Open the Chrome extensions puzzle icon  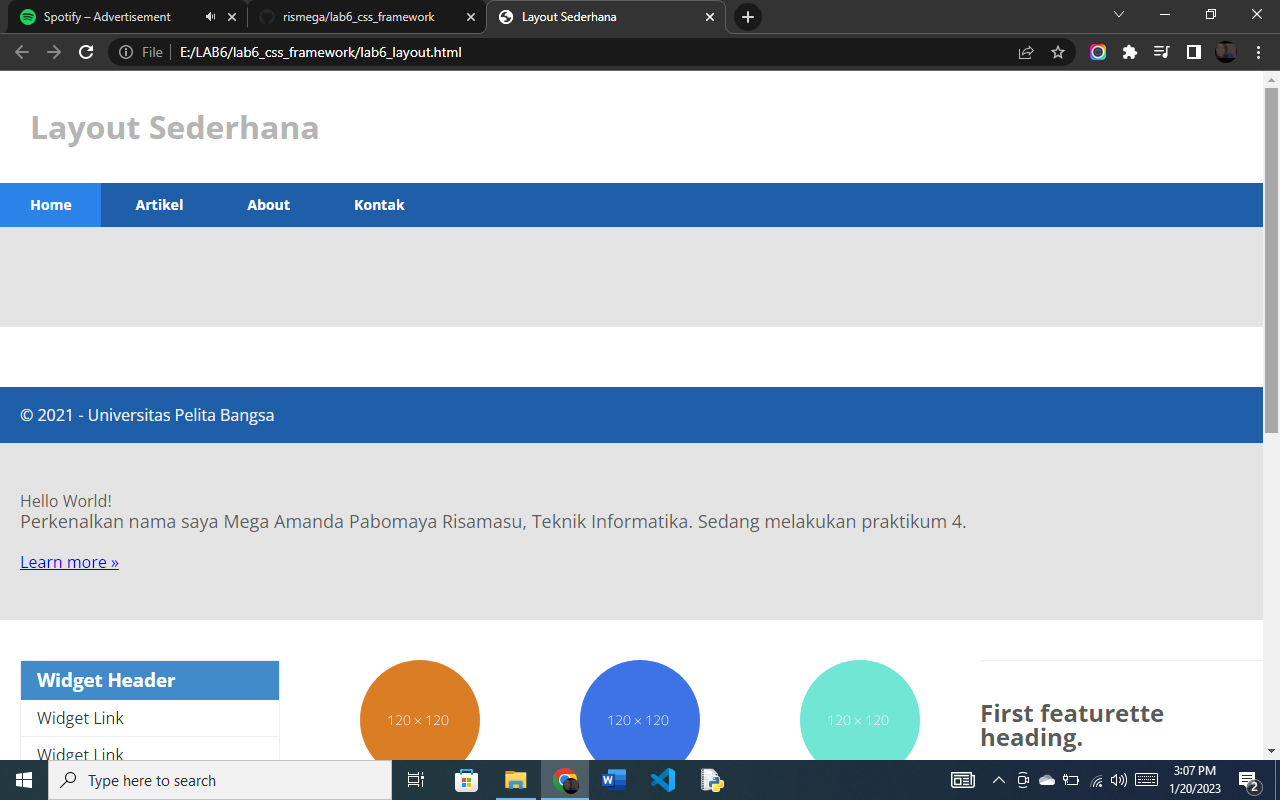click(1130, 52)
